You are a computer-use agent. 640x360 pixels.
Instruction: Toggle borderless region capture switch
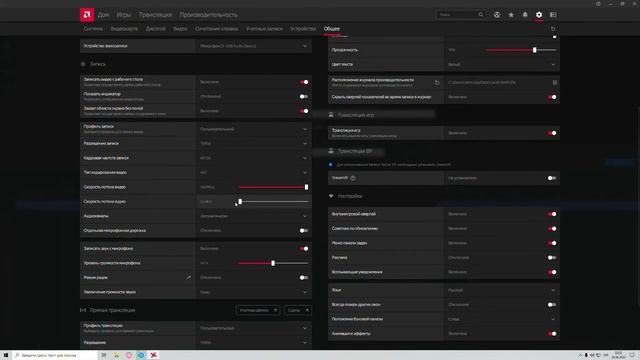[304, 111]
